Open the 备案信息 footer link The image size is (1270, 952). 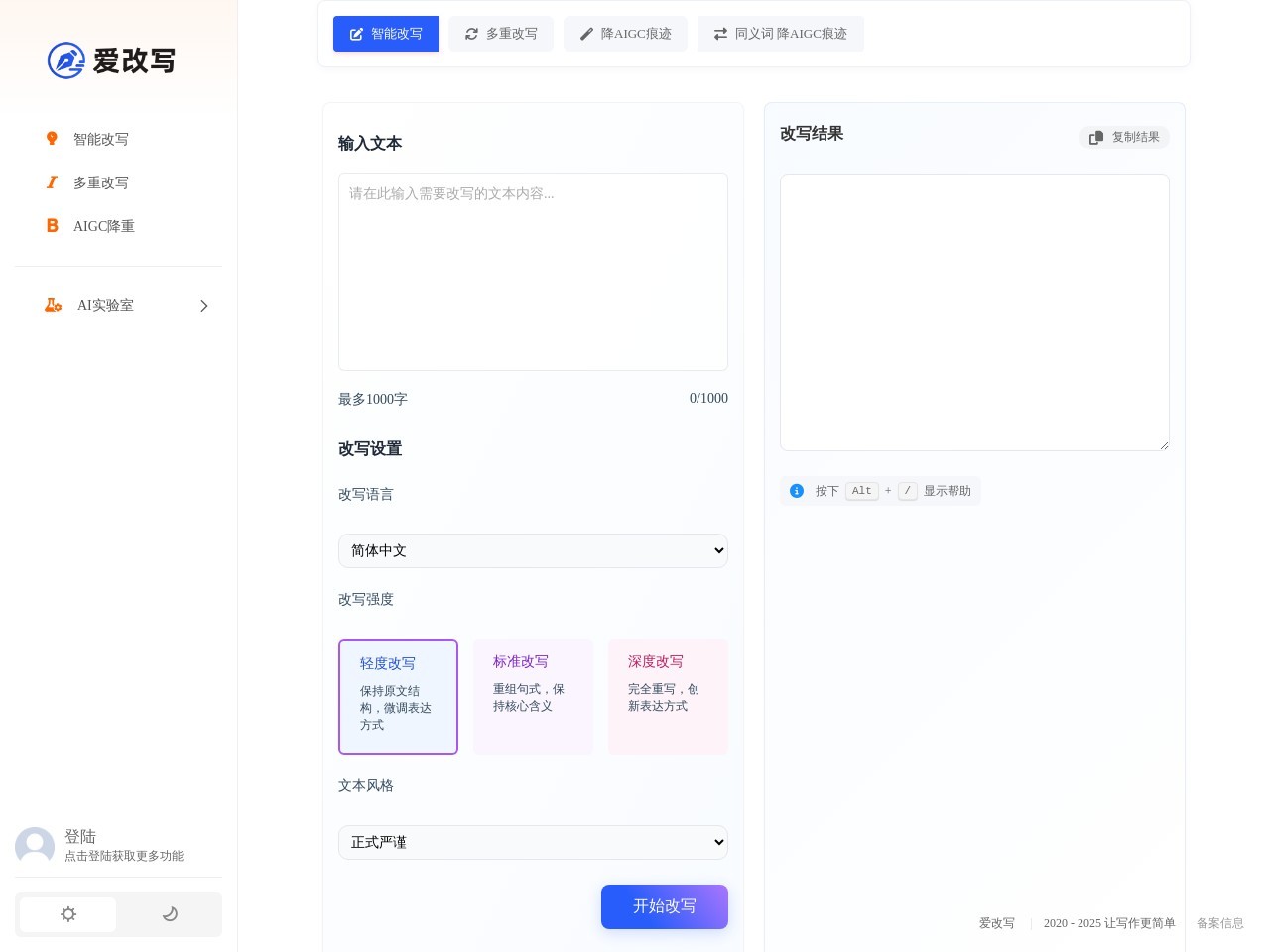coord(1219,923)
